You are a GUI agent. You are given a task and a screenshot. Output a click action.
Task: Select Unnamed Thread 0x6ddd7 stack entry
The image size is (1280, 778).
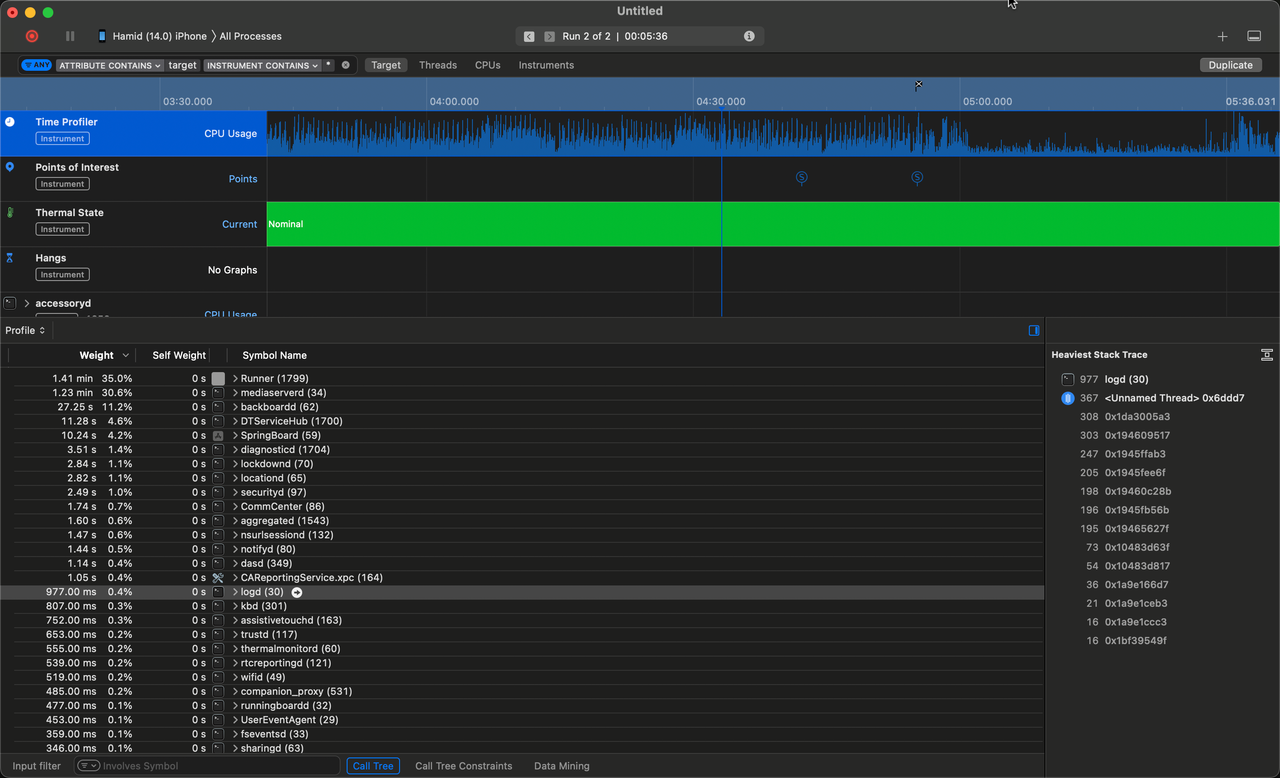click(x=1174, y=398)
